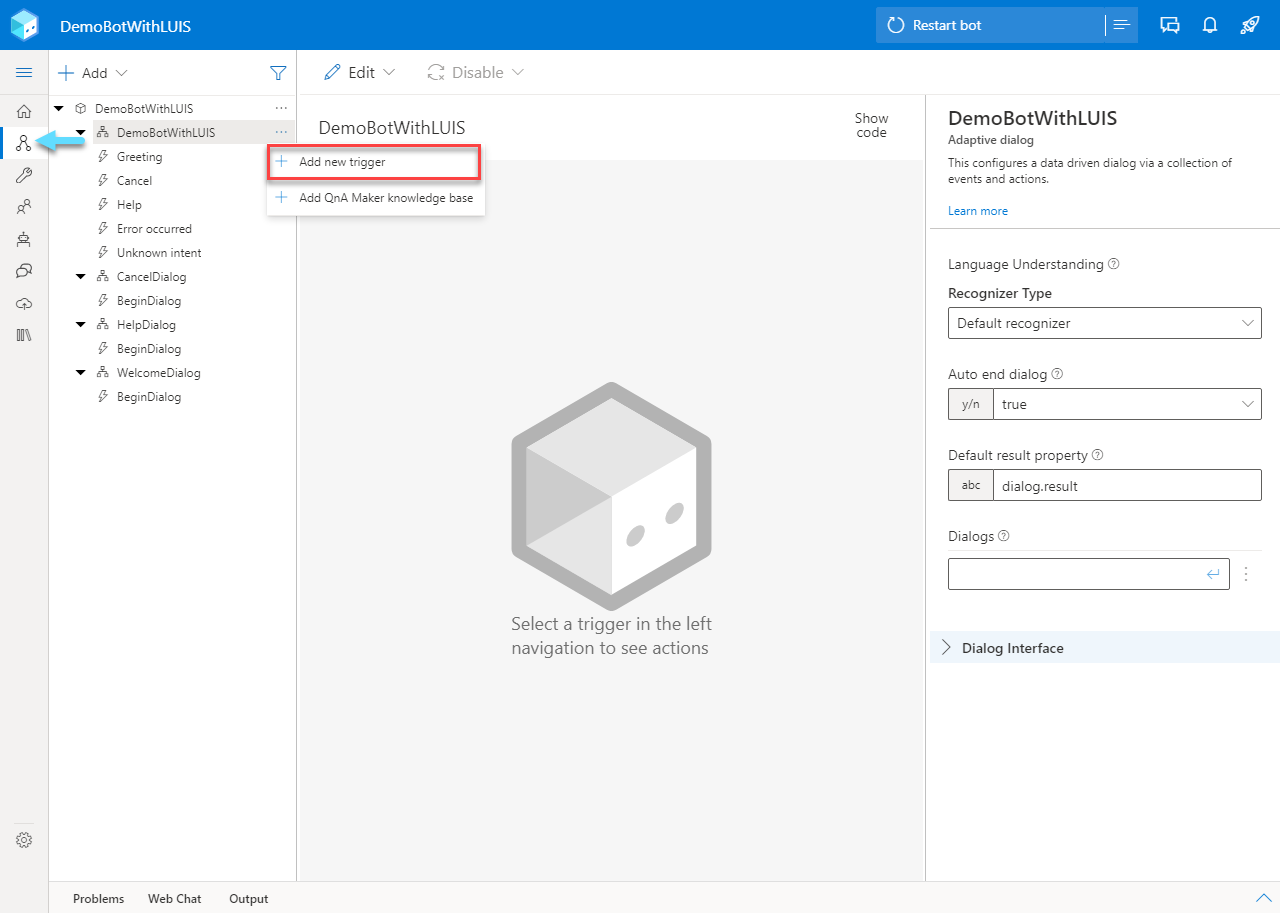Click enter arrow in Dialogs field
Viewport: 1280px width, 913px height.
[x=1213, y=574]
